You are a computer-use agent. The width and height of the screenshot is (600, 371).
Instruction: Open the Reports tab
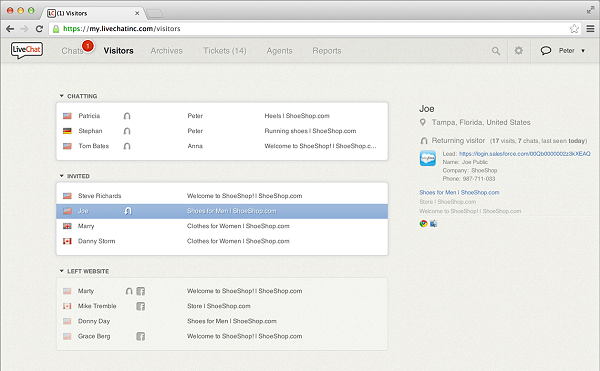(x=327, y=51)
